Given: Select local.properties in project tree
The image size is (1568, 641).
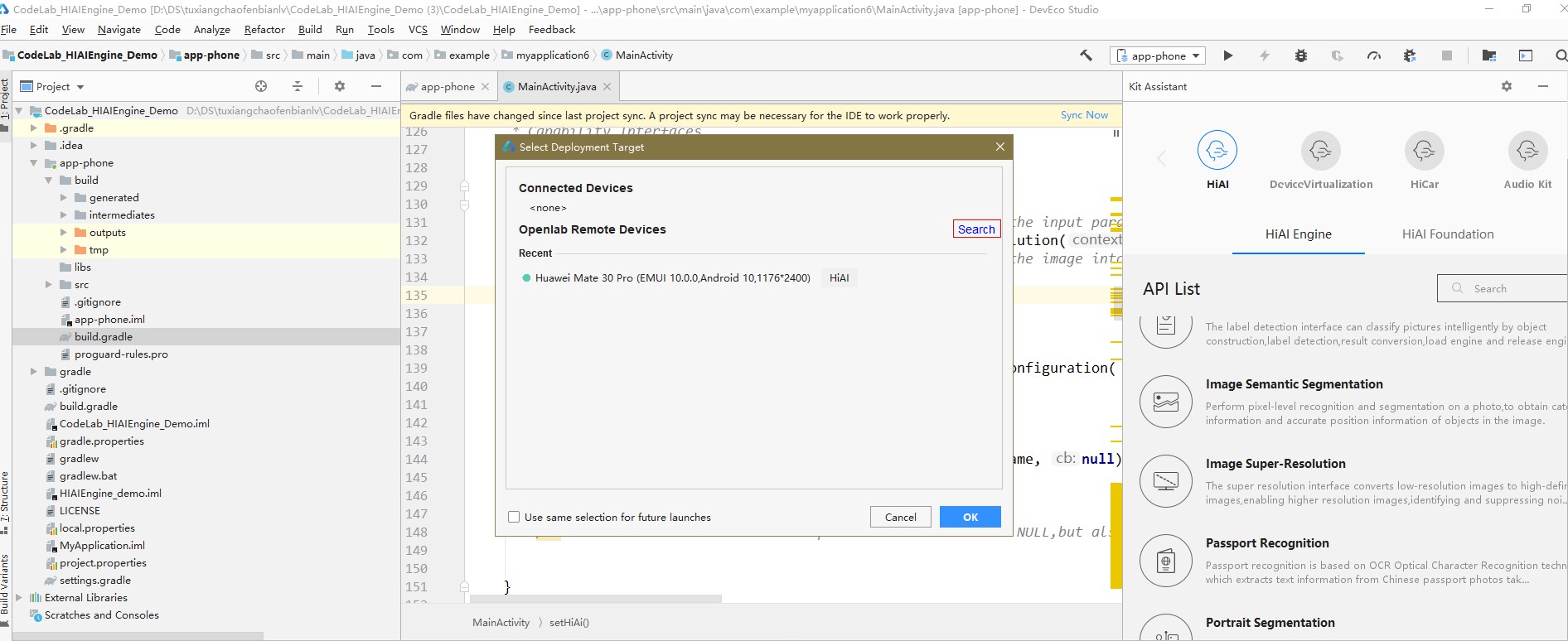Looking at the screenshot, I should [97, 528].
